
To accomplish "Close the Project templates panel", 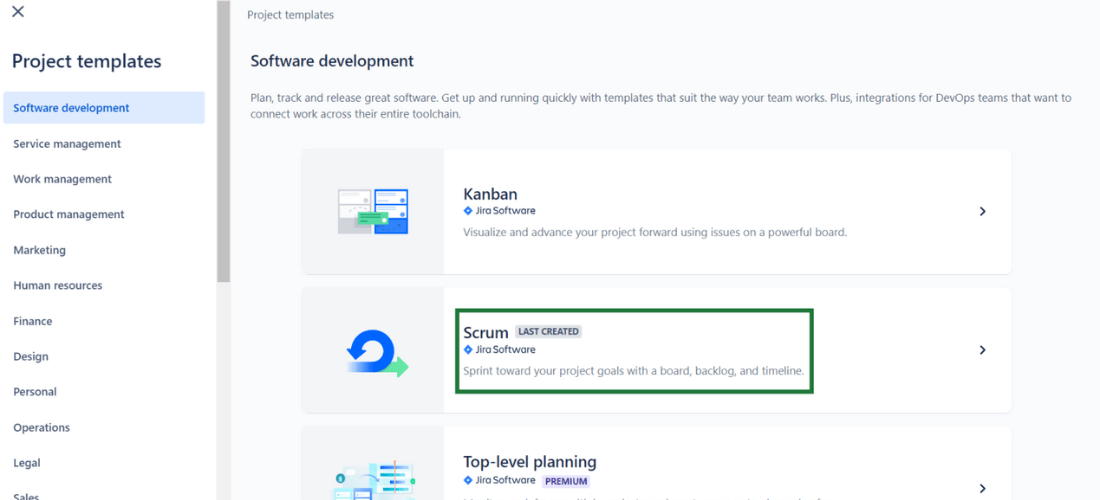I will pyautogui.click(x=18, y=11).
